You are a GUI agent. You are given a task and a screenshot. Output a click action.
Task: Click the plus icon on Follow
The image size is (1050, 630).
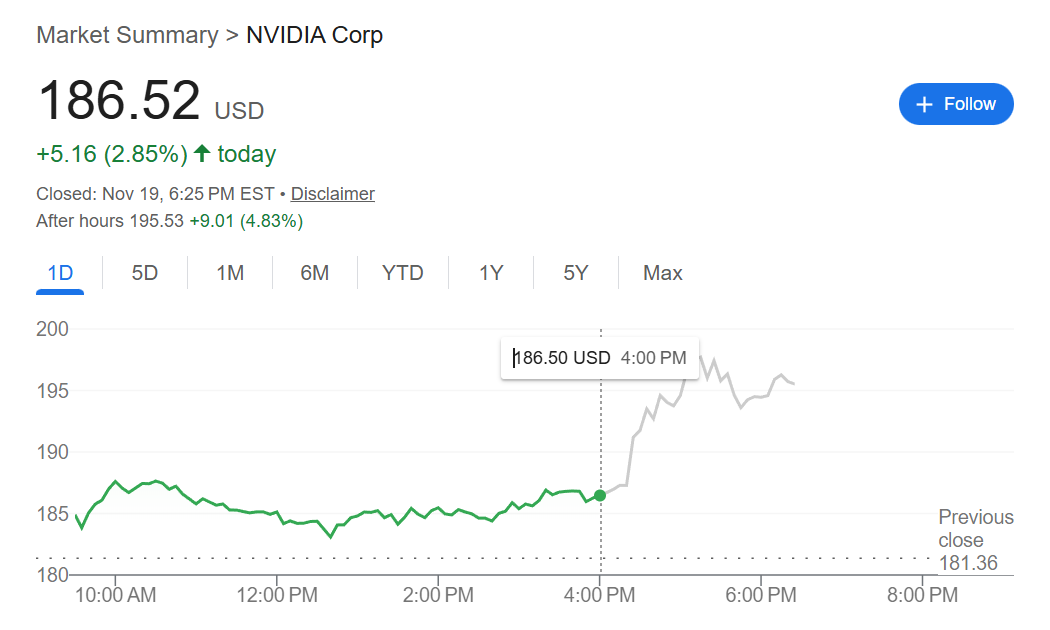tap(924, 104)
